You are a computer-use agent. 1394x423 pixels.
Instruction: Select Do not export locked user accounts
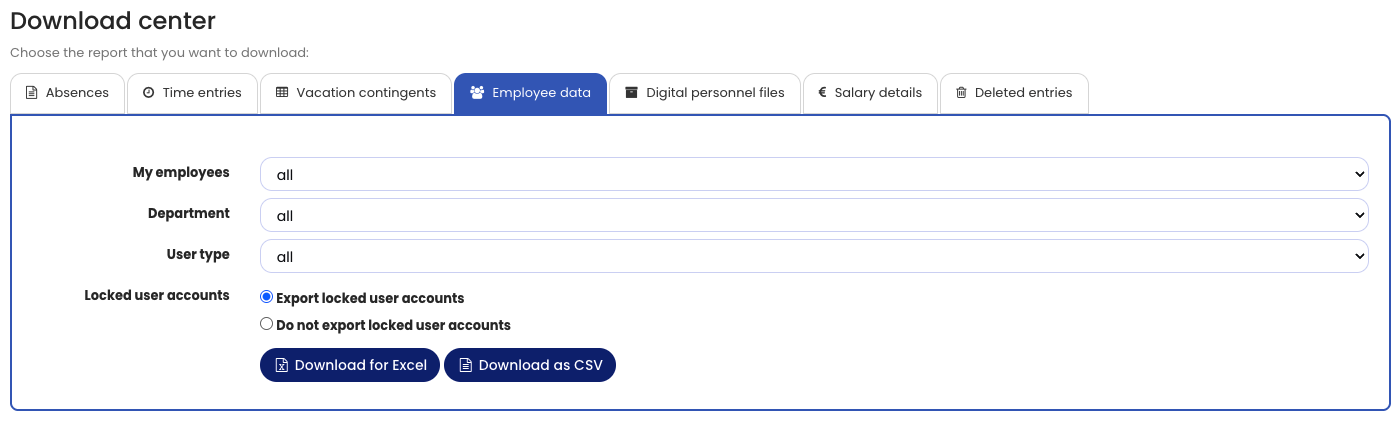coord(266,324)
